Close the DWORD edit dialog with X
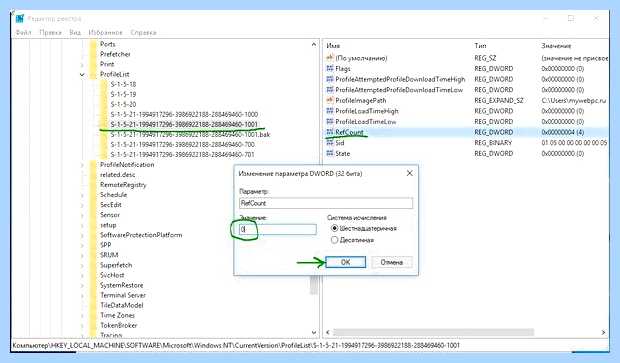620x363 pixels. click(x=410, y=173)
